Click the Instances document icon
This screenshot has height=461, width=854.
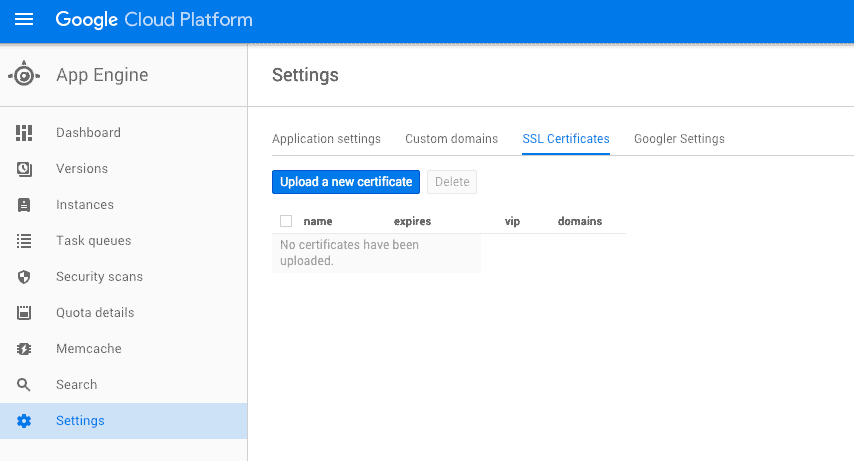[x=24, y=204]
